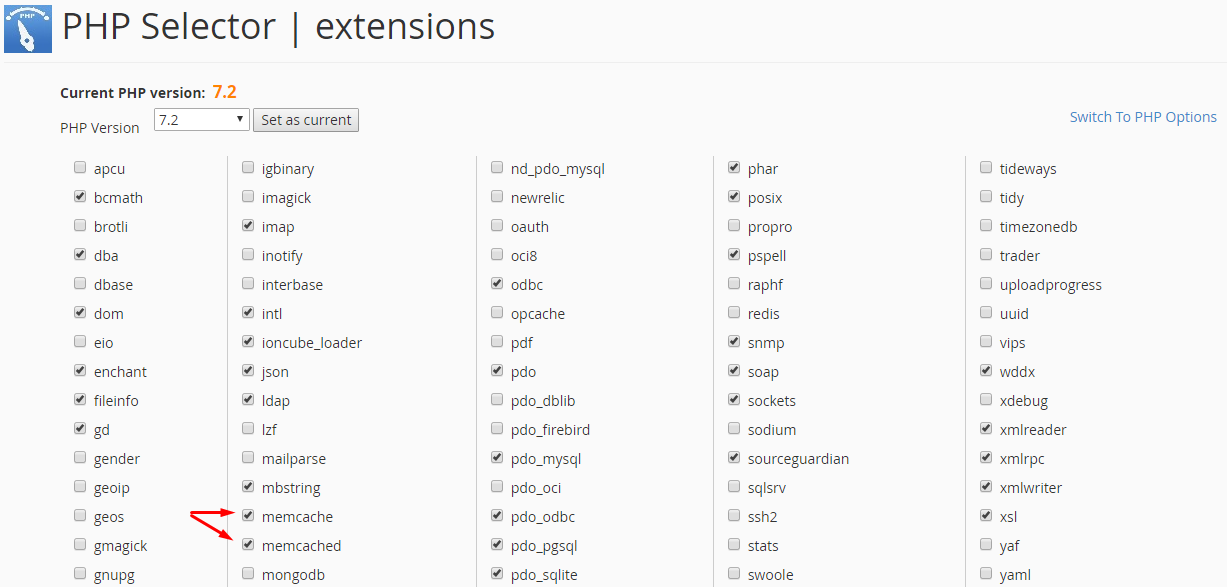The height and width of the screenshot is (587, 1227).
Task: Select the newrelic extension checkbox
Action: (497, 197)
